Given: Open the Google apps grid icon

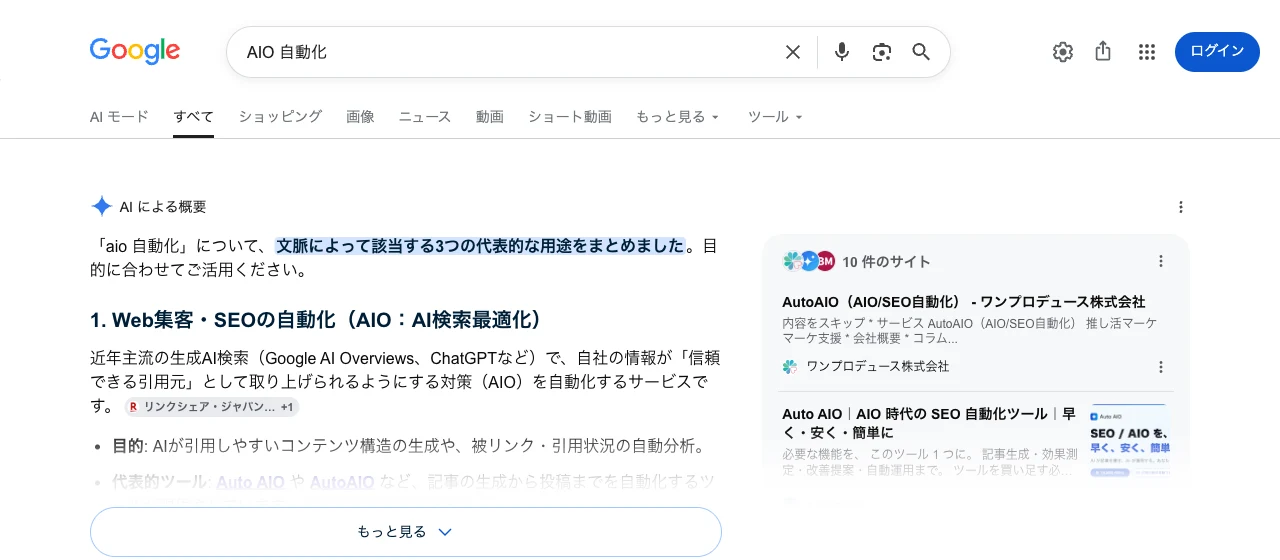Looking at the screenshot, I should 1147,52.
